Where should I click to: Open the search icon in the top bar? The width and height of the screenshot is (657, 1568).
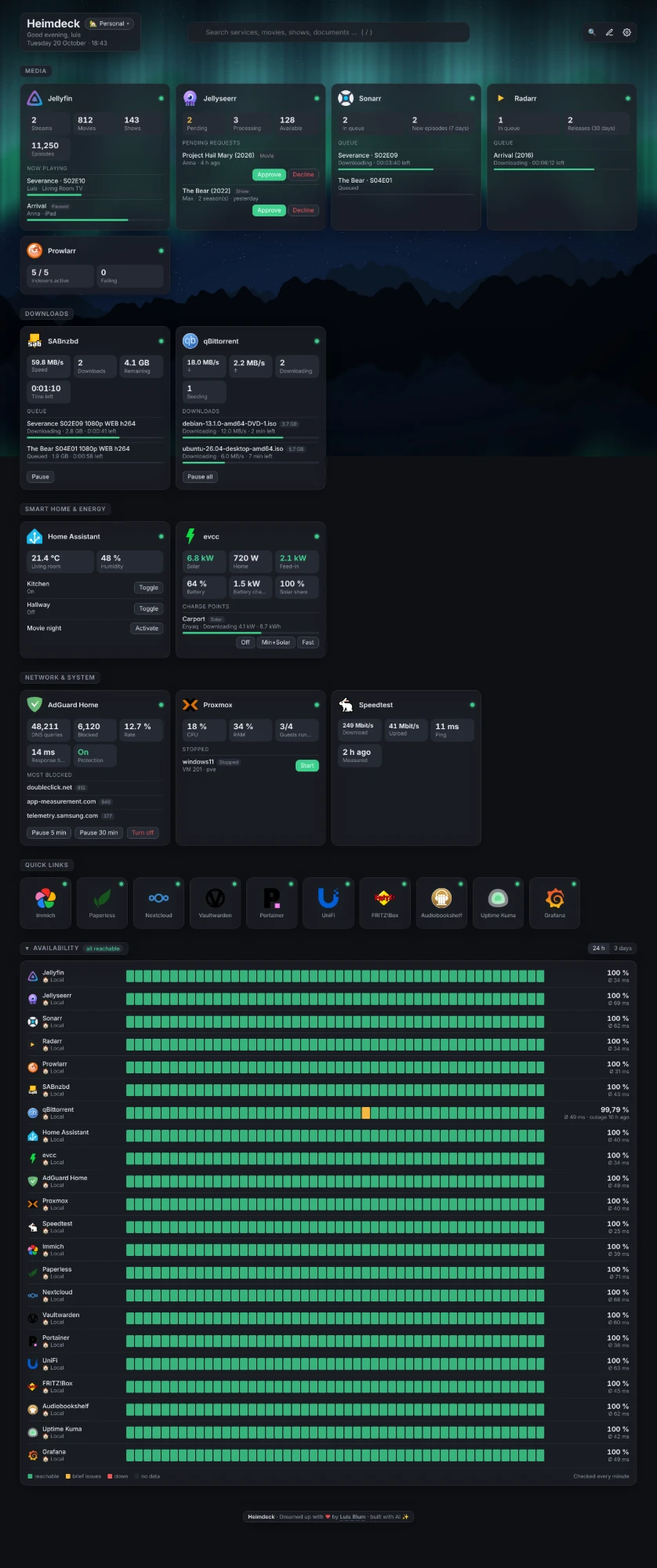click(592, 32)
